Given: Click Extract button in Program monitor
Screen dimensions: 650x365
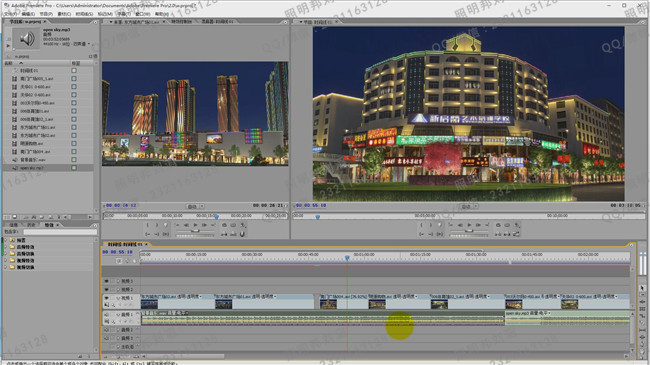Looking at the screenshot, I should (507, 234).
